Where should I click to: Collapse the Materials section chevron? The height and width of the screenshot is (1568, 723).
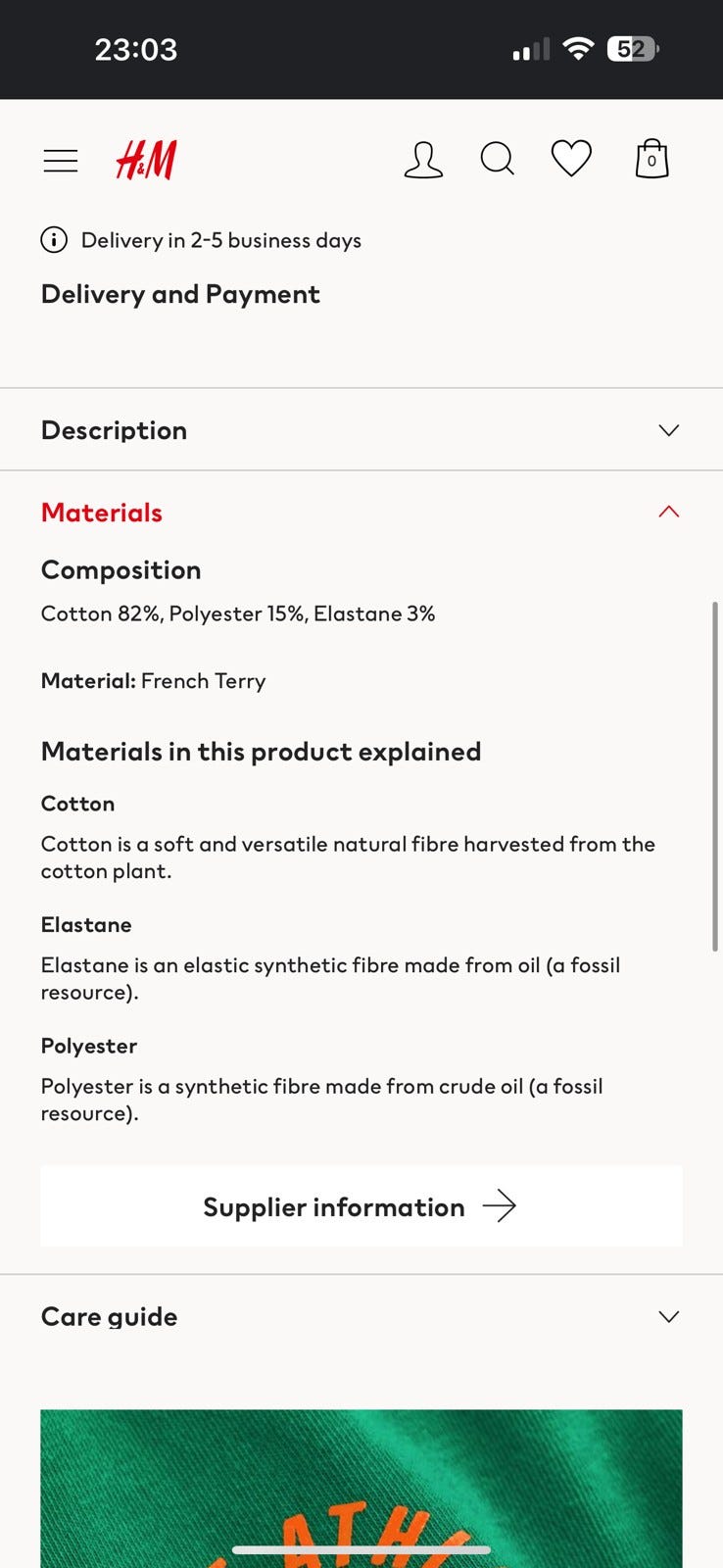click(669, 512)
